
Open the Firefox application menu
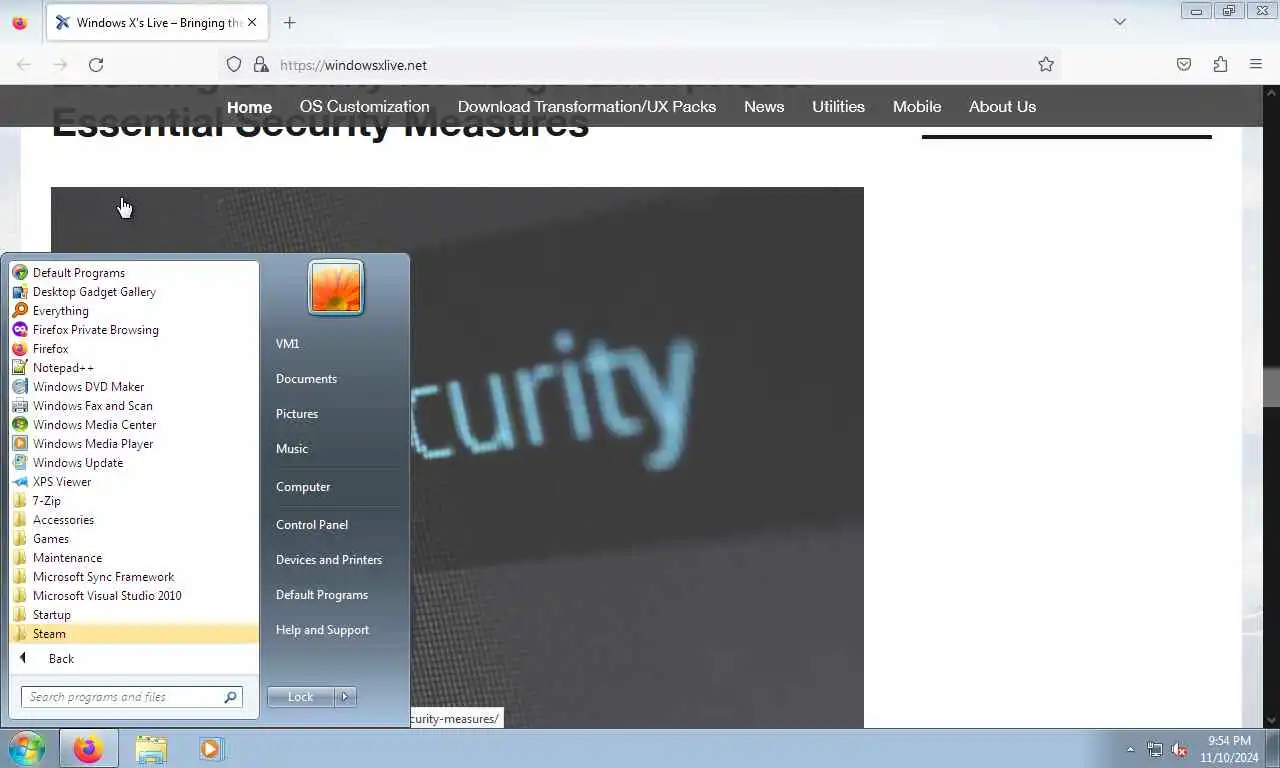pyautogui.click(x=1256, y=65)
